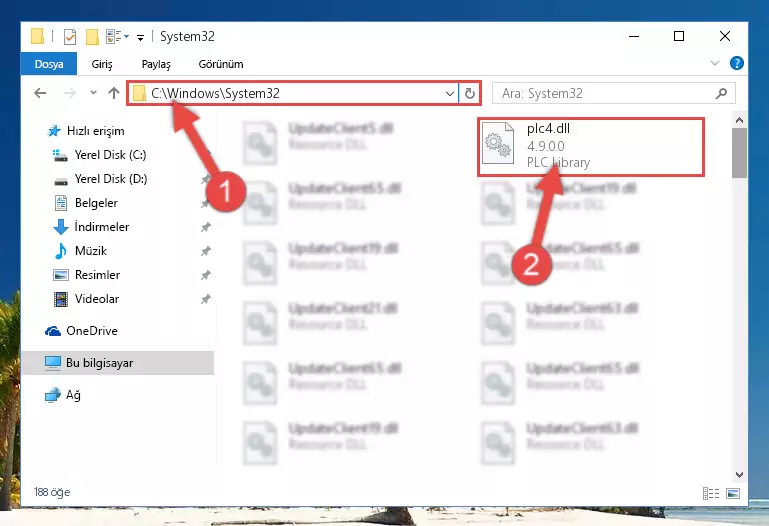Click the pin icon beside Videolar
Image resolution: width=769 pixels, height=526 pixels.
205,299
